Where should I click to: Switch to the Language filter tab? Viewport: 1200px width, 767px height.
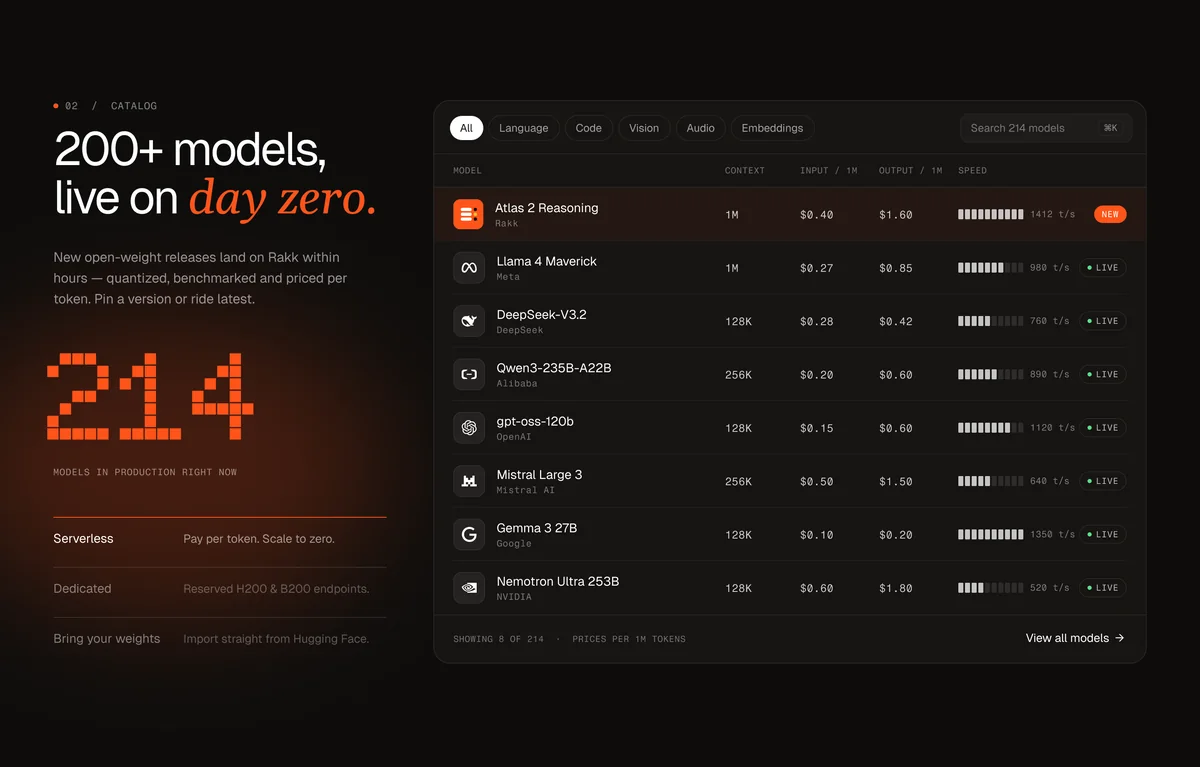524,128
